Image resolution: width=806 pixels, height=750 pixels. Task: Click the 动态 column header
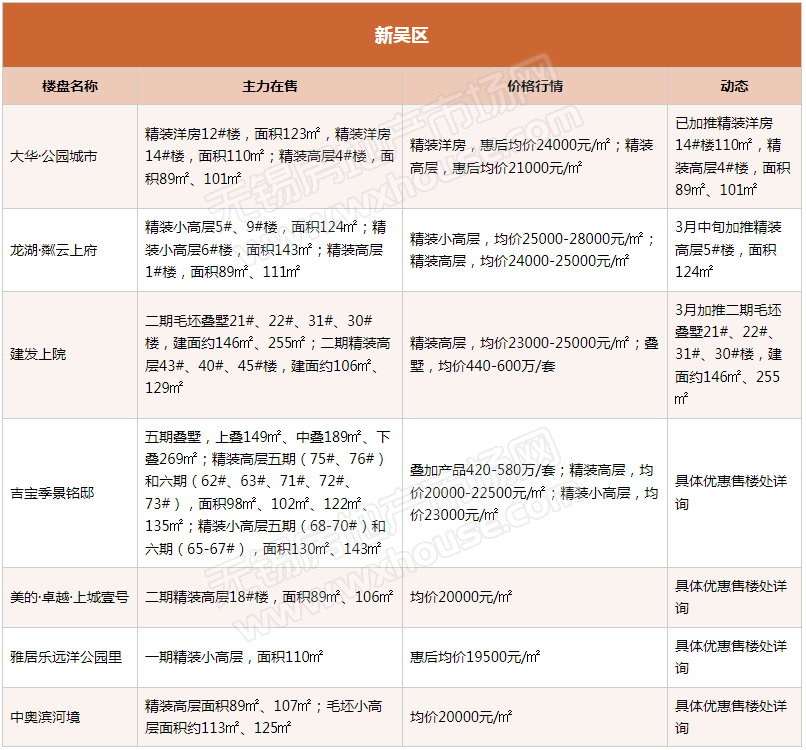click(x=734, y=87)
